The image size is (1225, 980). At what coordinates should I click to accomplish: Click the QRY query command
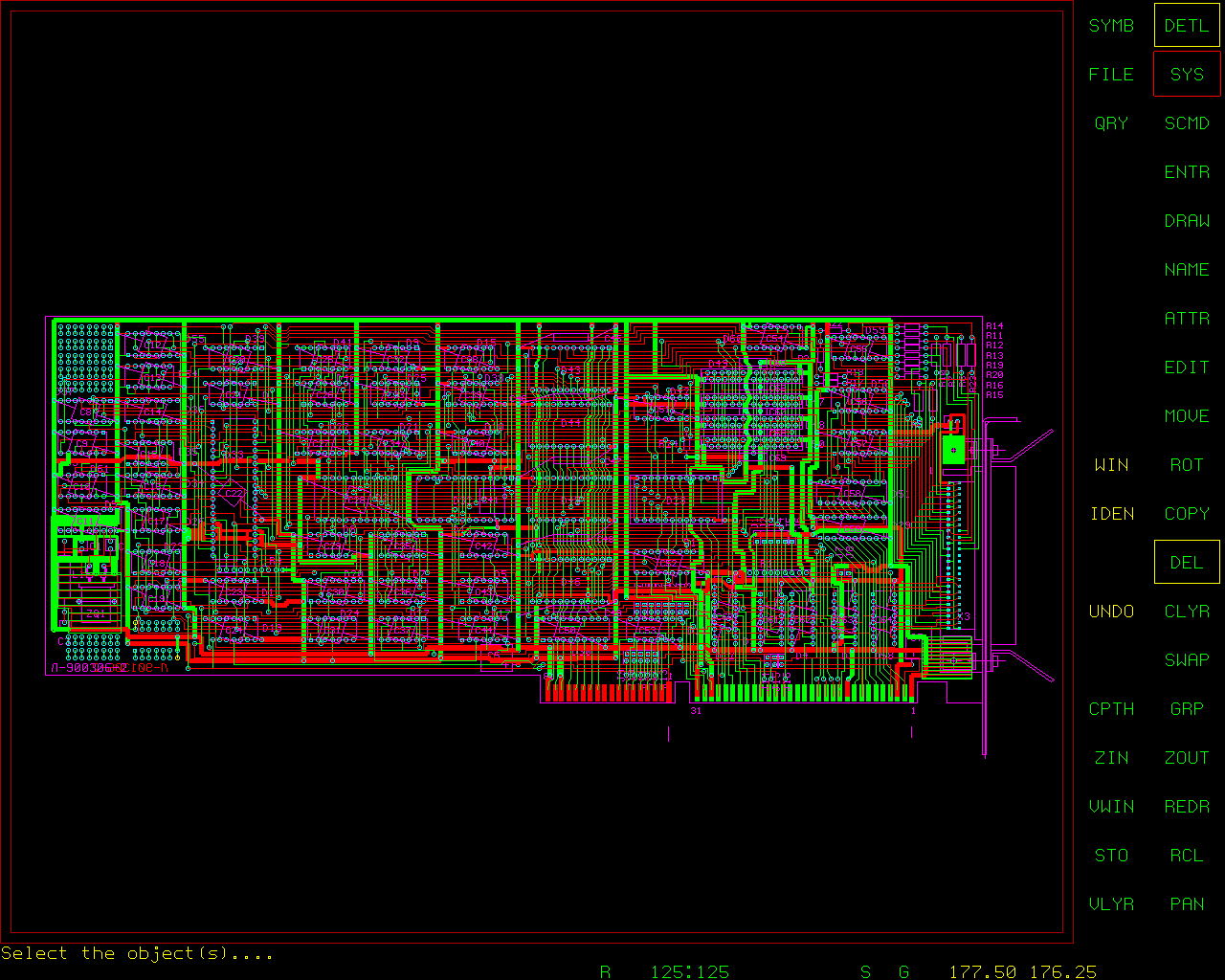(1111, 123)
